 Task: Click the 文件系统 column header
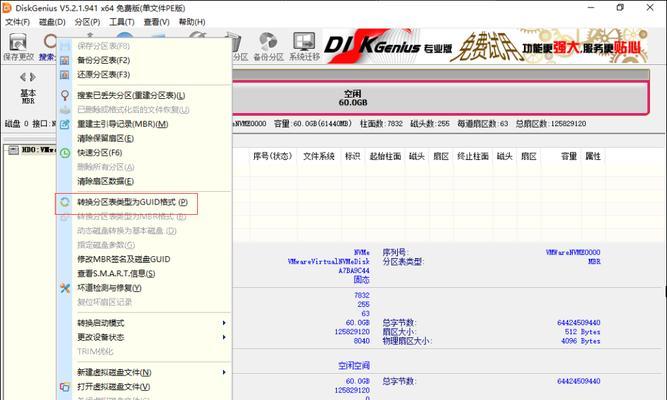click(319, 157)
